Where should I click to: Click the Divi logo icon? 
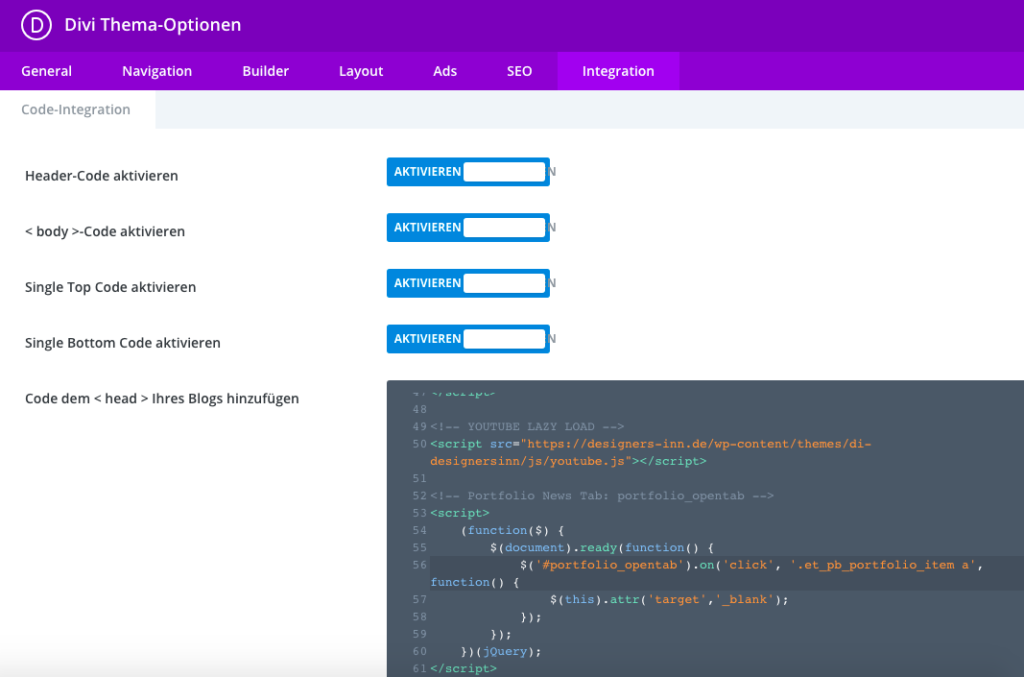click(36, 25)
